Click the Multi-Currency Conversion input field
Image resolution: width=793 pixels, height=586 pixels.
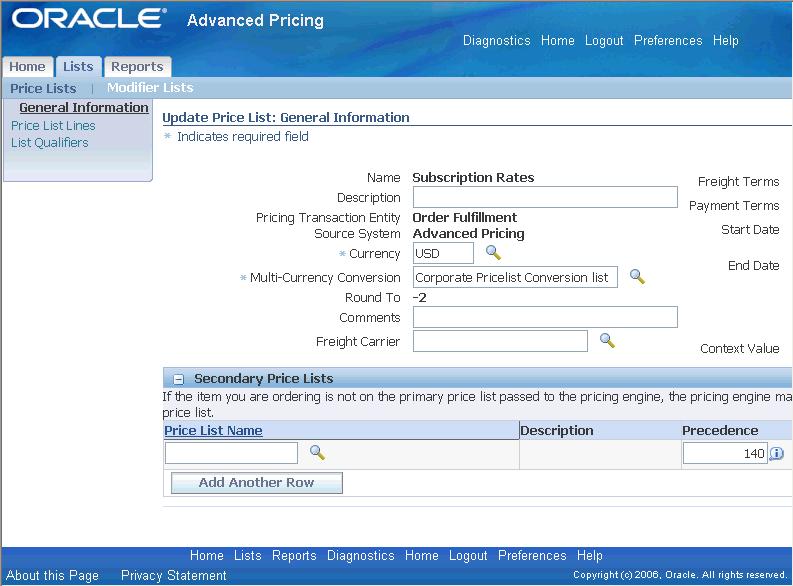coord(515,277)
